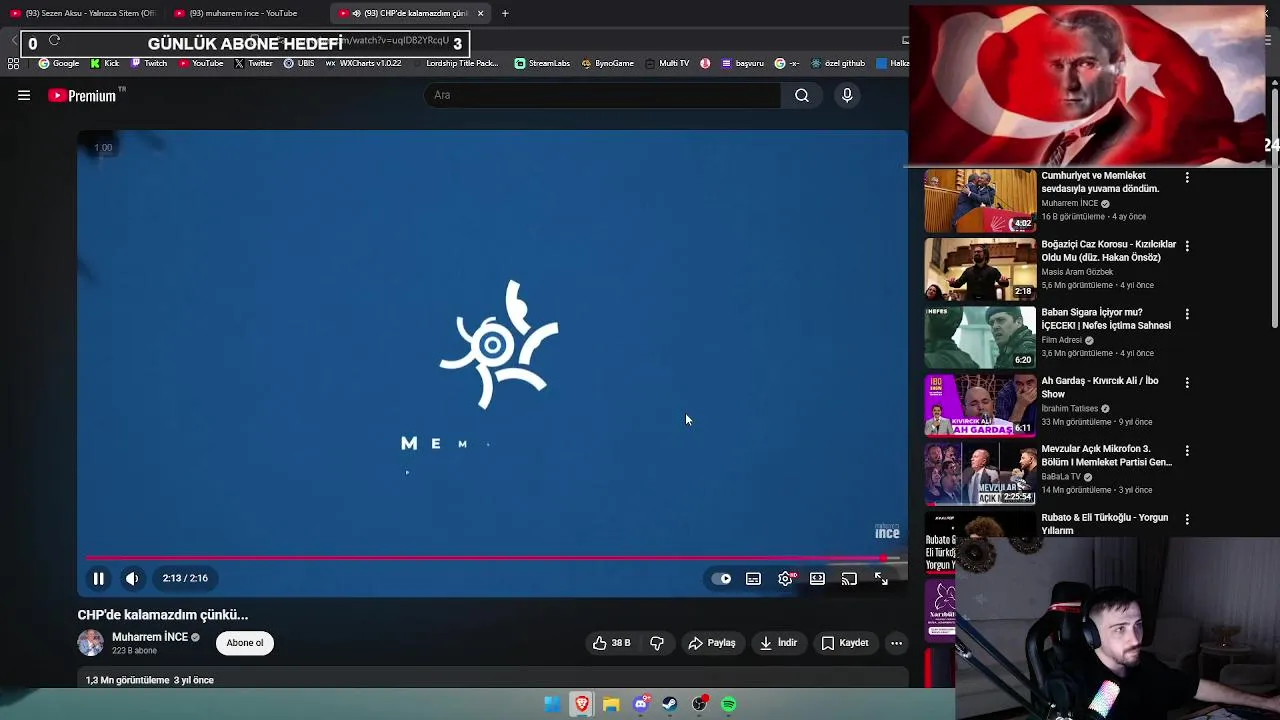
Task: Seek on the red video progress bar
Action: pos(492,558)
